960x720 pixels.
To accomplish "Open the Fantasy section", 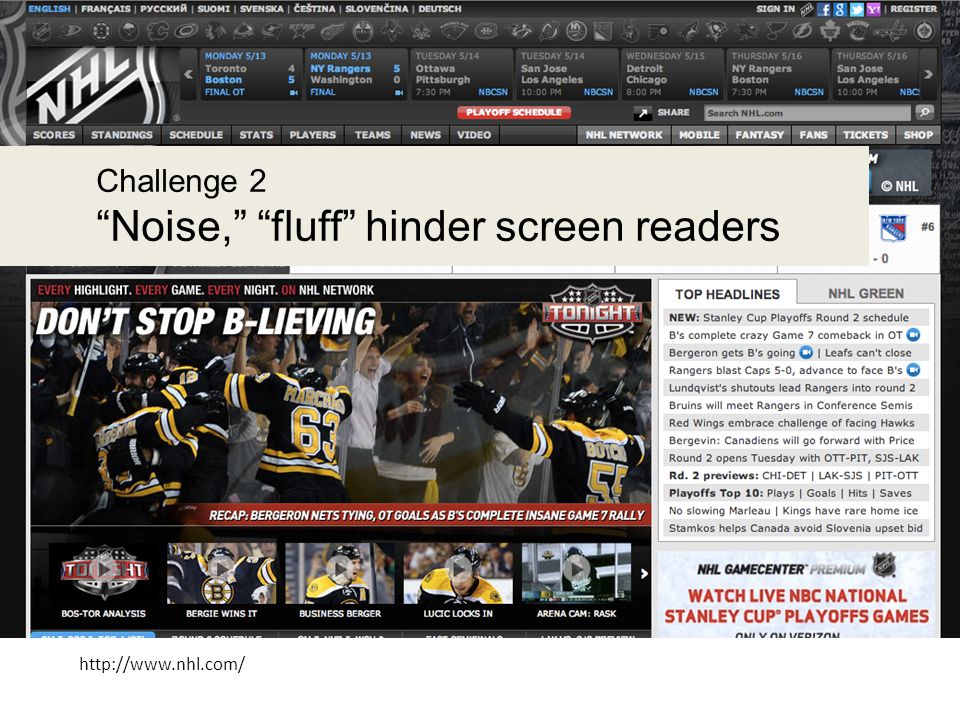I will [x=759, y=135].
